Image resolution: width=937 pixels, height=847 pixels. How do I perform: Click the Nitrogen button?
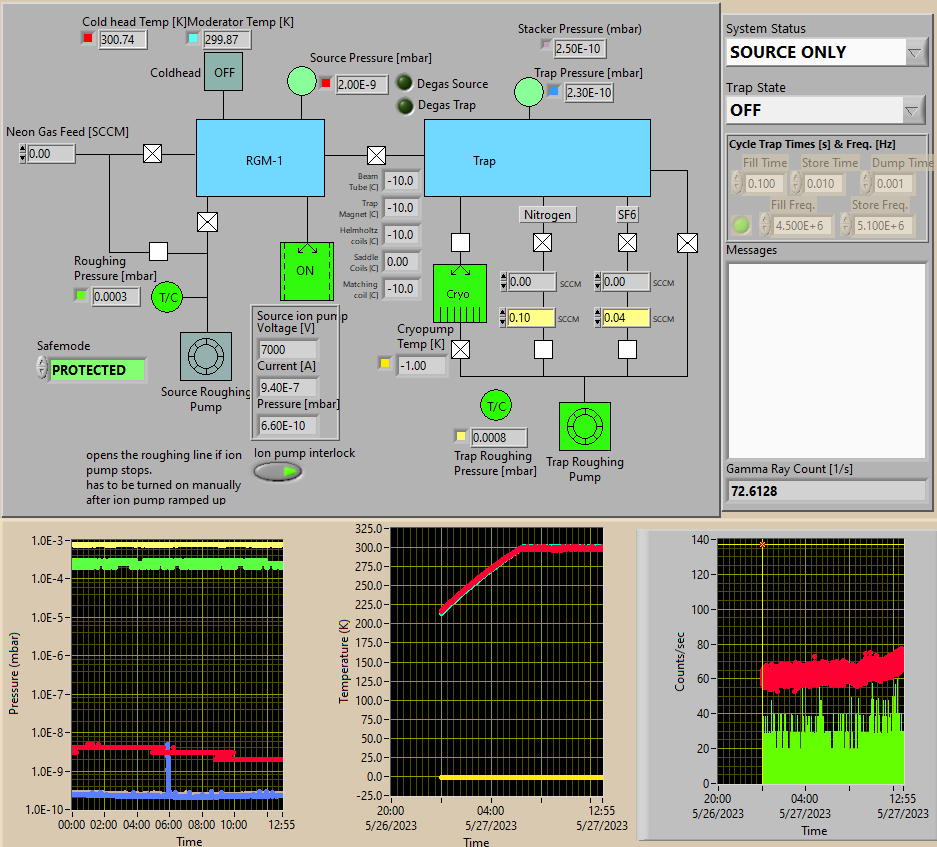tap(548, 214)
